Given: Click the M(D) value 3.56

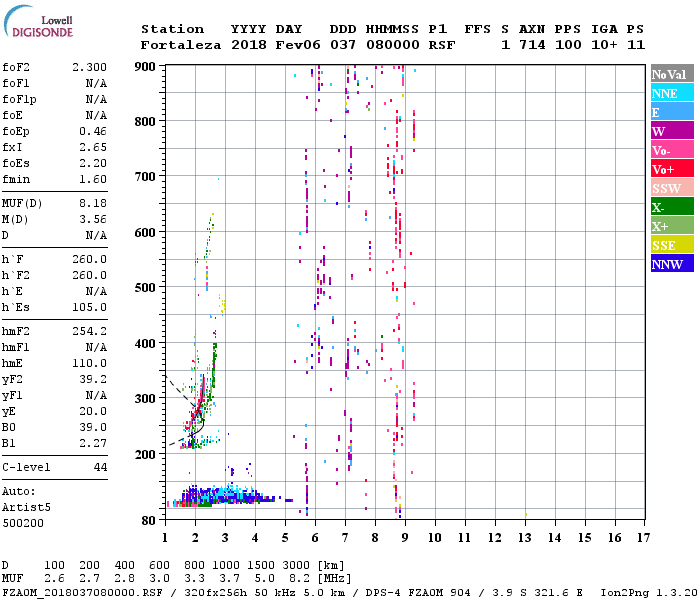Looking at the screenshot, I should coord(93,220).
